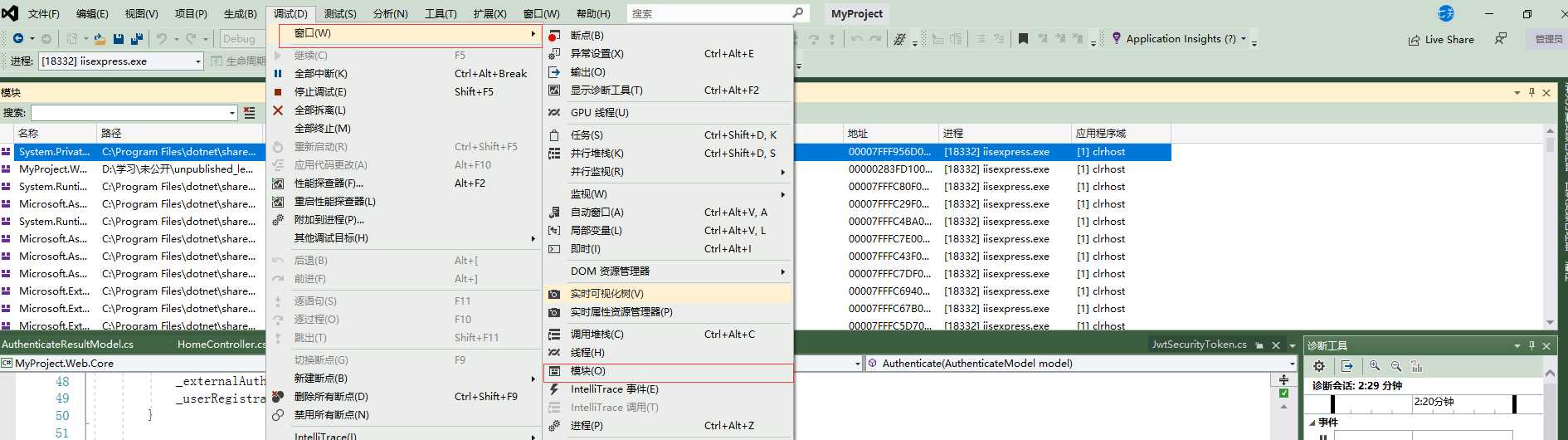Screen dimensions: 1568x440
Task: Click the Modules list vertical scrollbar
Action: coord(1550,227)
